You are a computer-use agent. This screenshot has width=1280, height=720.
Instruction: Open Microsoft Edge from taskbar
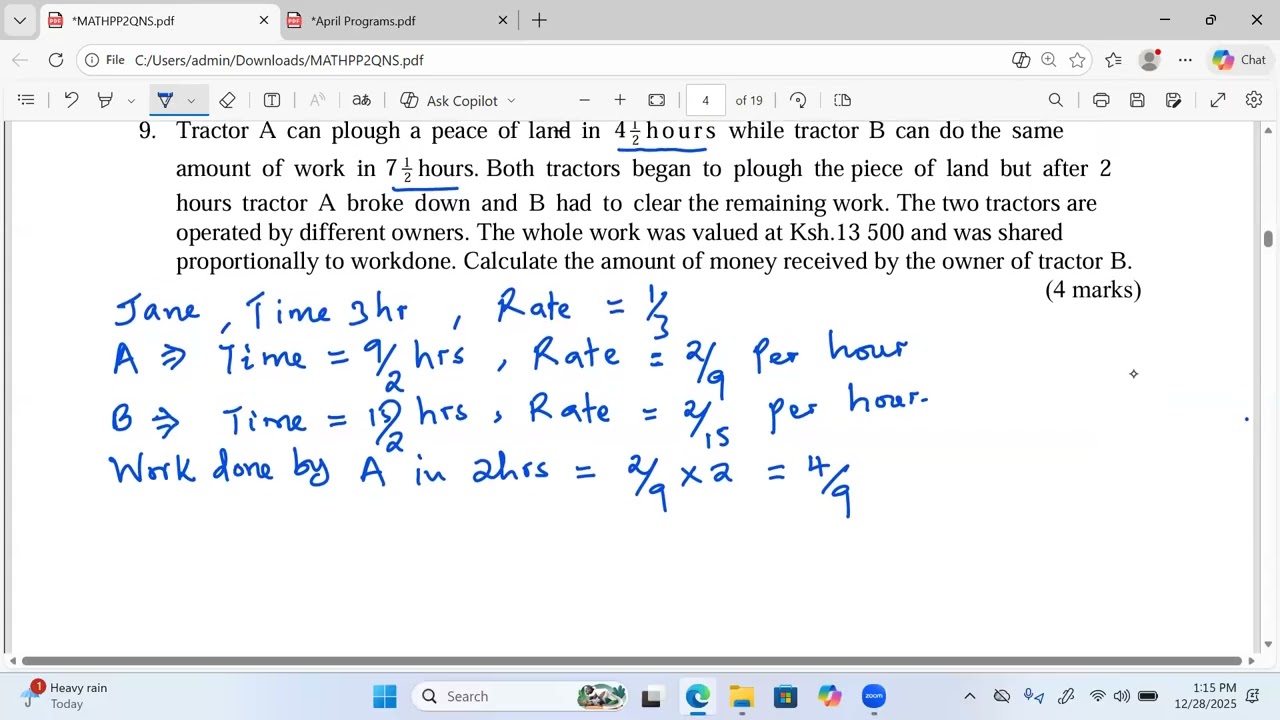(697, 696)
